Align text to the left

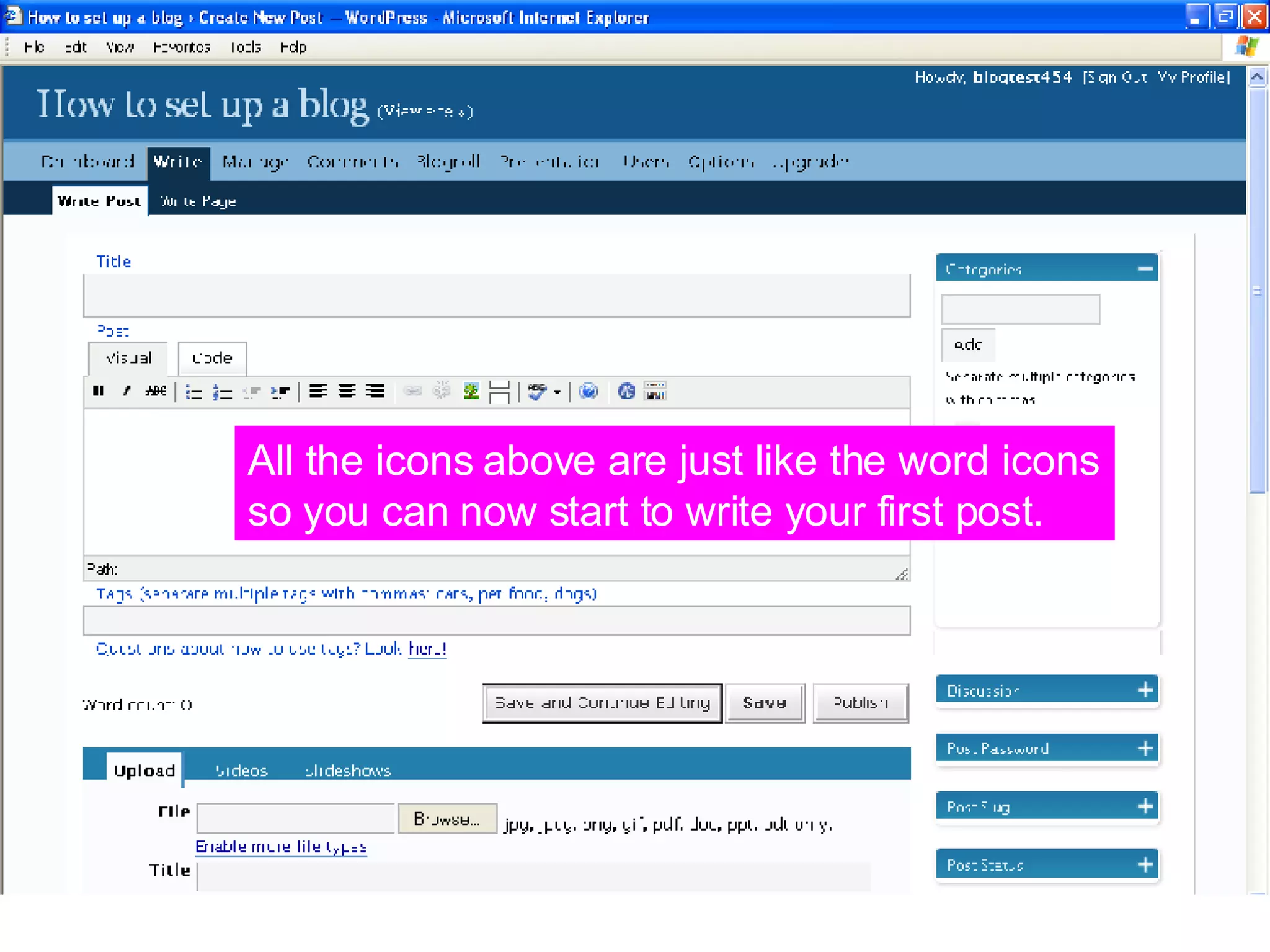click(318, 391)
